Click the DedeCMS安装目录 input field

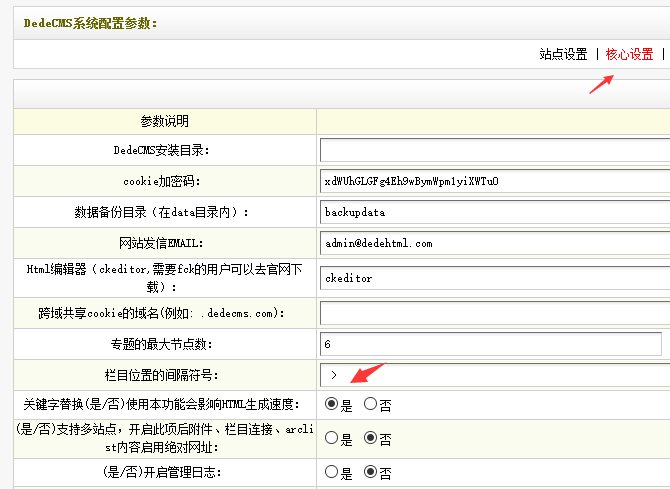(x=494, y=150)
